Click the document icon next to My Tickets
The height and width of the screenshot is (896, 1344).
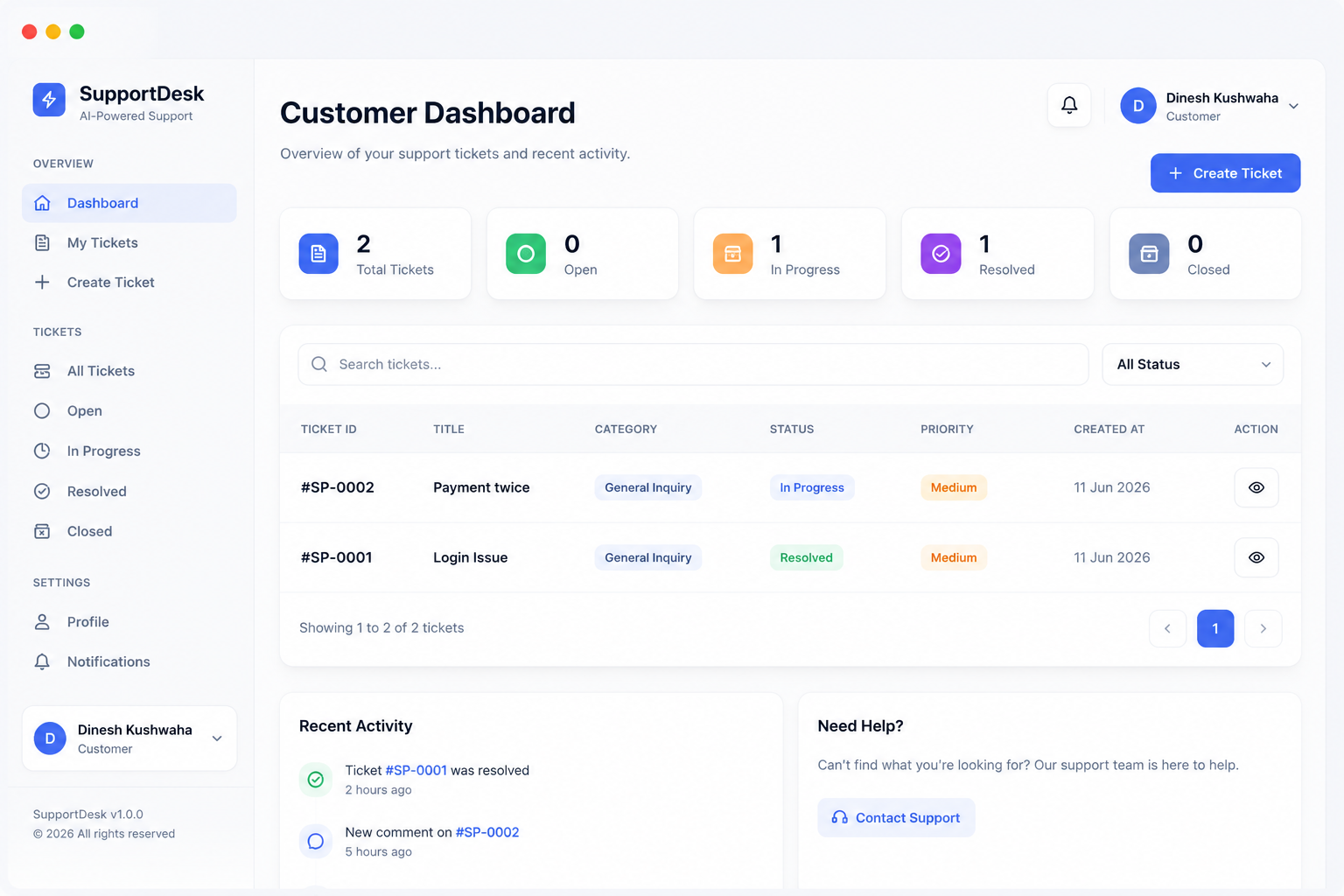point(42,243)
